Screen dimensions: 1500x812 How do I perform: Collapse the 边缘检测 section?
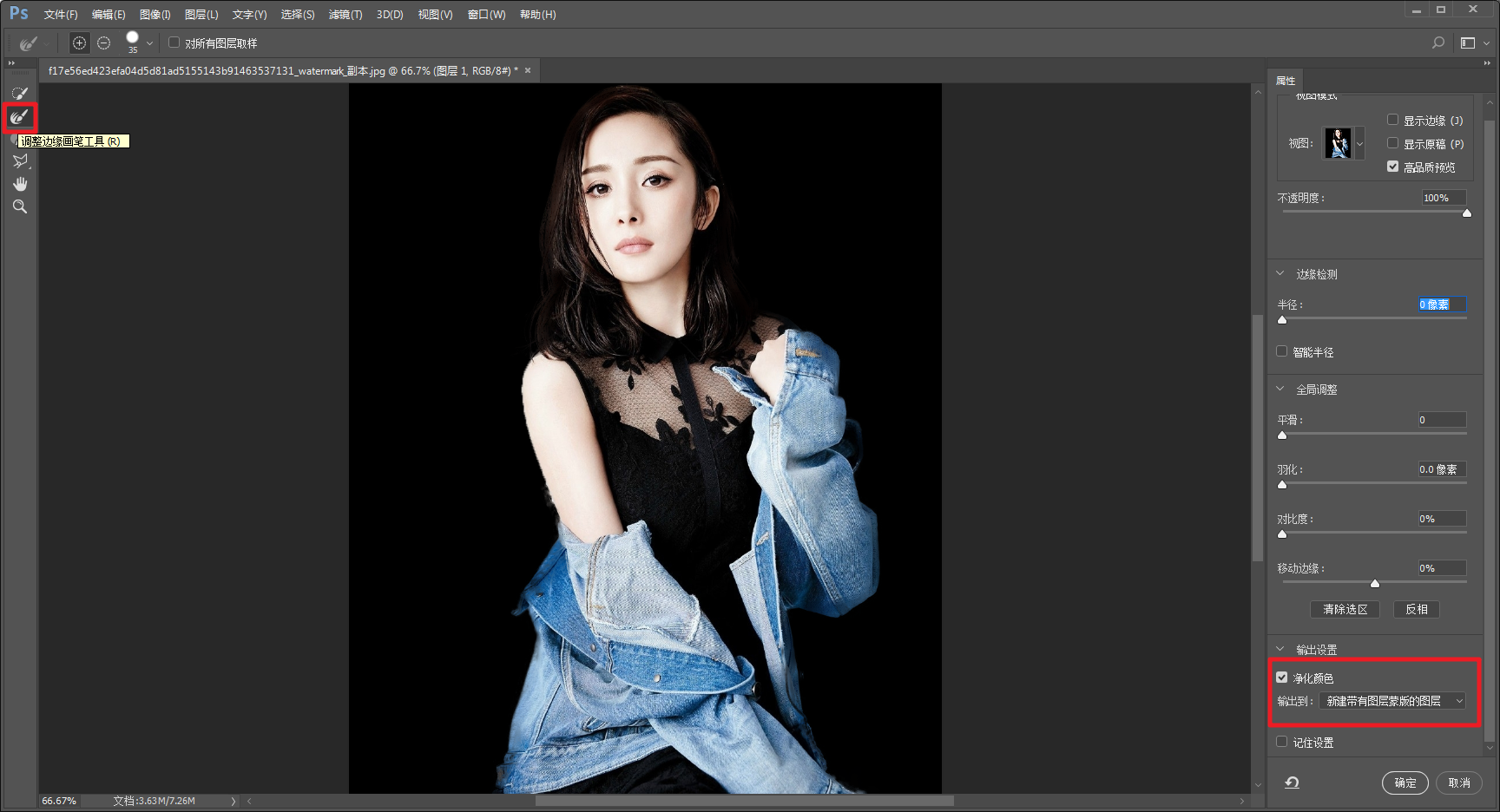point(1280,273)
